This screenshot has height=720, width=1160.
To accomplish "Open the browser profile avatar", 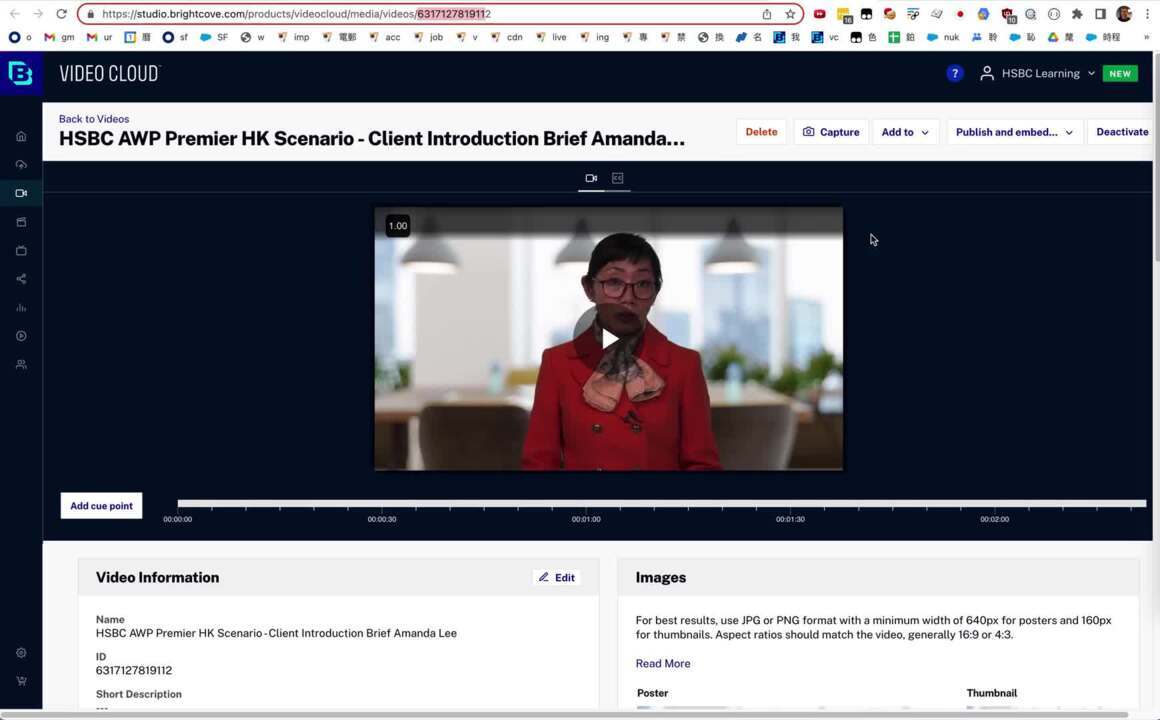I will click(1124, 14).
